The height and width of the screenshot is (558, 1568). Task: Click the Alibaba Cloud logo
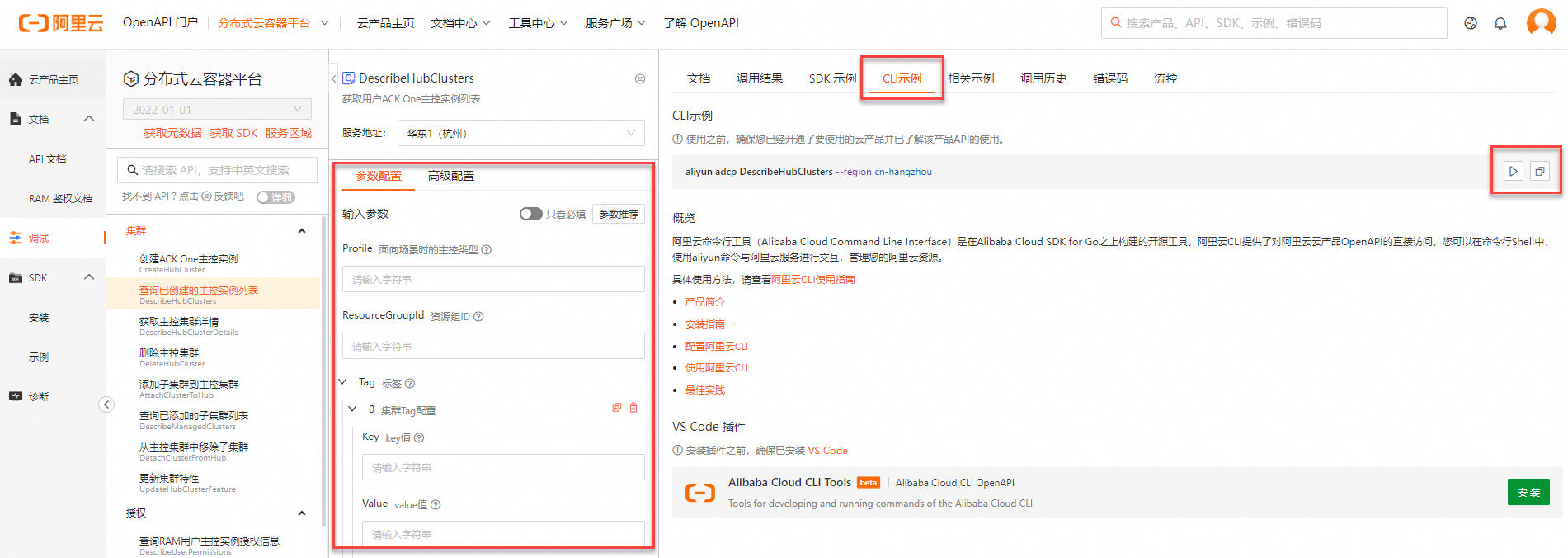click(61, 23)
